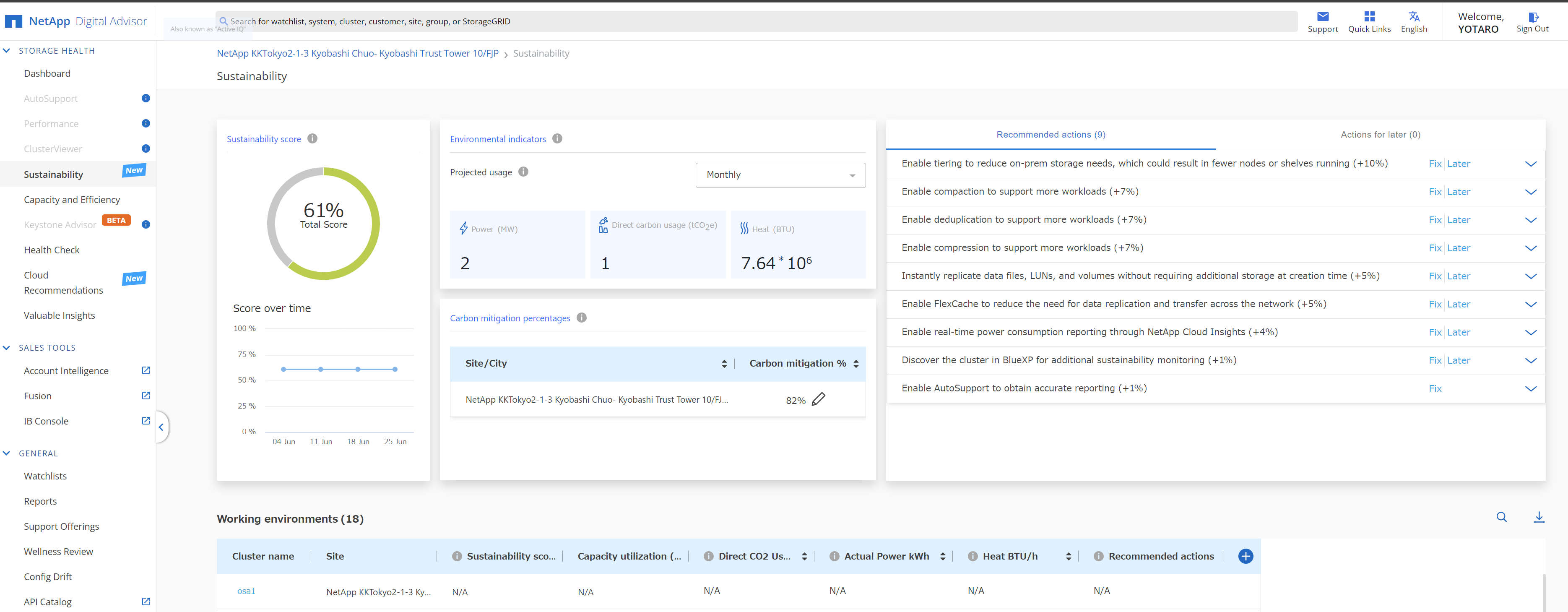The width and height of the screenshot is (1568, 612).
Task: Open the Monthly projected usage dropdown
Action: [x=780, y=175]
